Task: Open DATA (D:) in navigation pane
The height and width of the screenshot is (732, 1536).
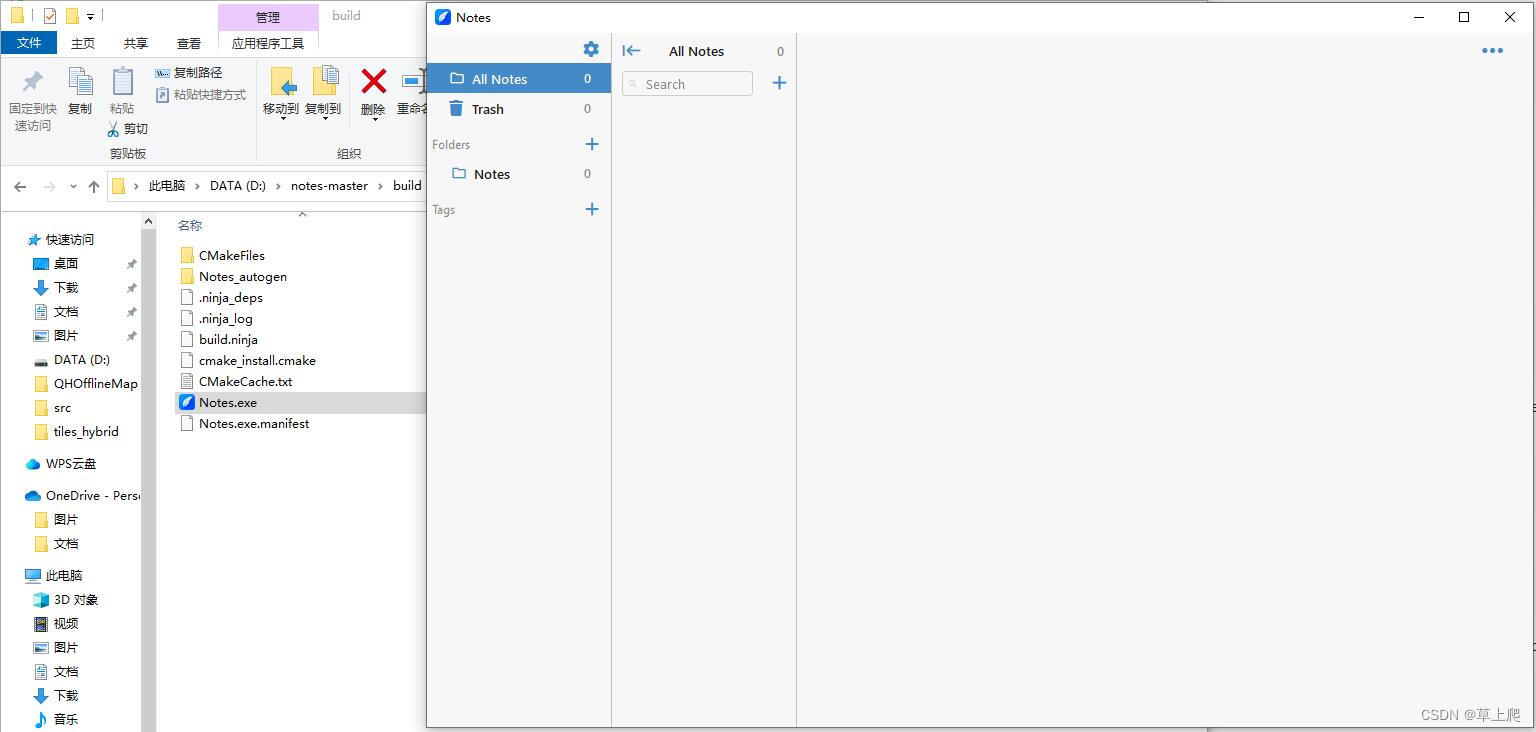Action: tap(71, 360)
